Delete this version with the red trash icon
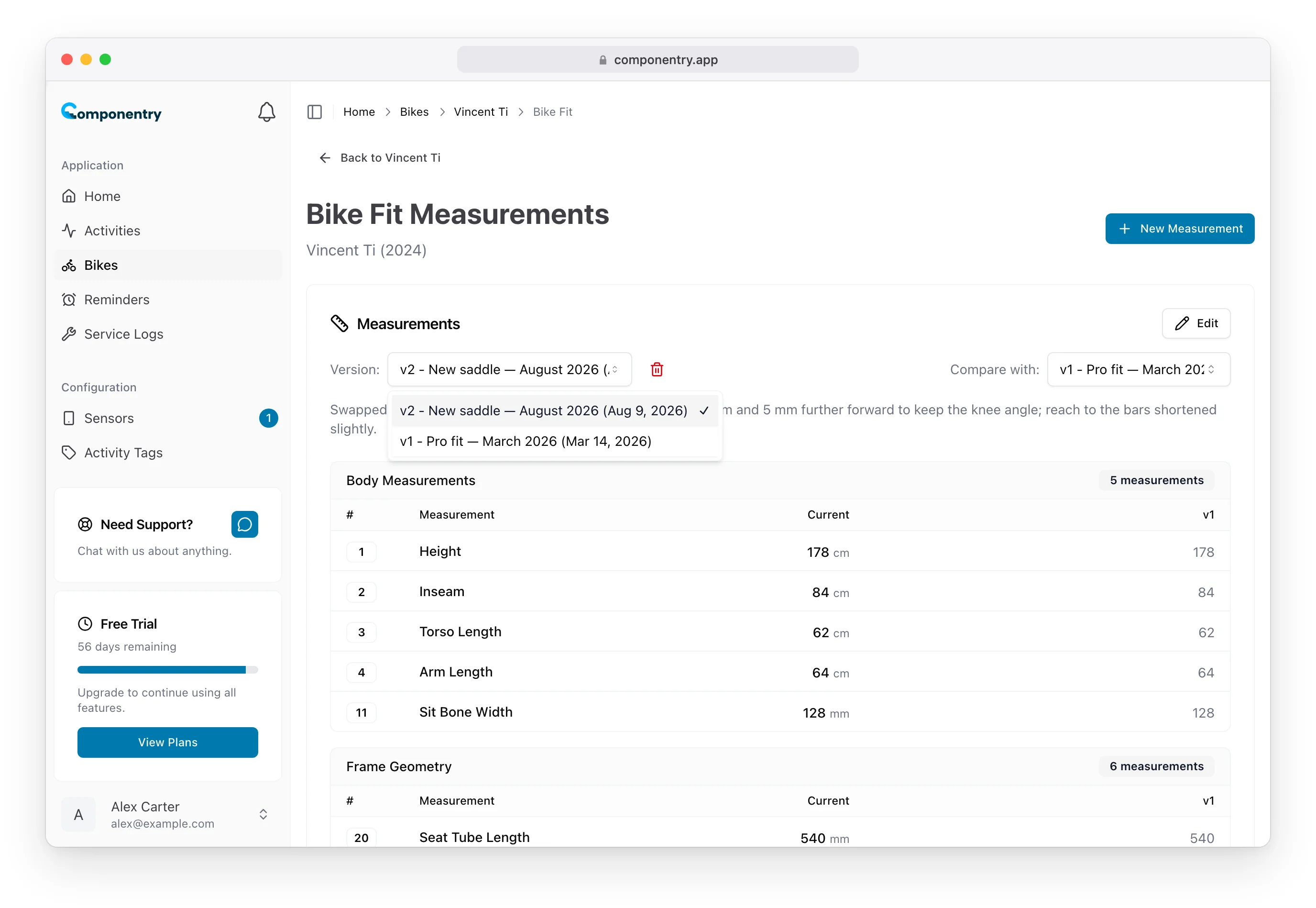Screen dimensions: 1316x908 (x=657, y=369)
